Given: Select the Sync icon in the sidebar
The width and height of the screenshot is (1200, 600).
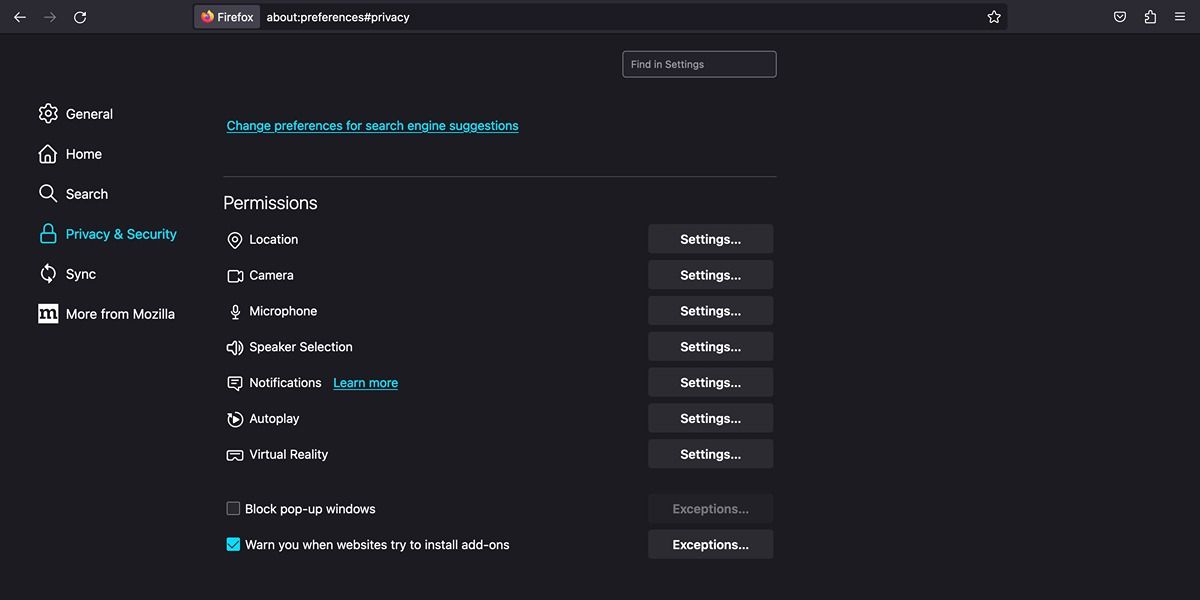Looking at the screenshot, I should (48, 273).
